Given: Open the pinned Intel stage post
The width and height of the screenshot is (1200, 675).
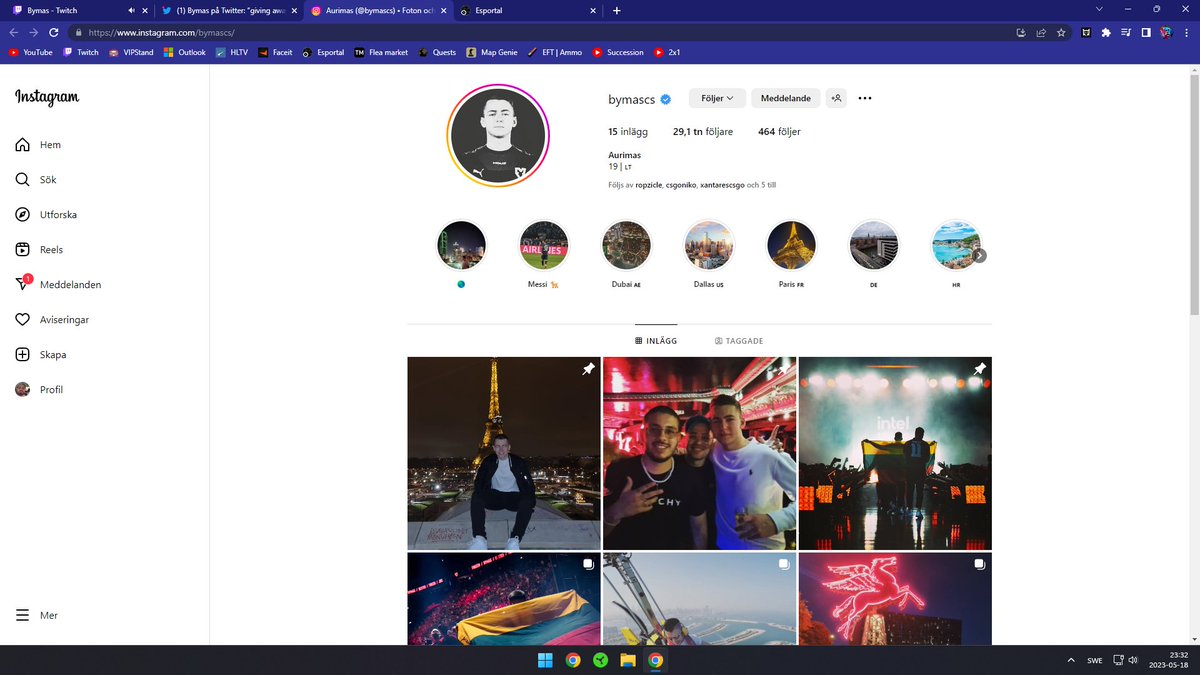Looking at the screenshot, I should click(x=895, y=453).
